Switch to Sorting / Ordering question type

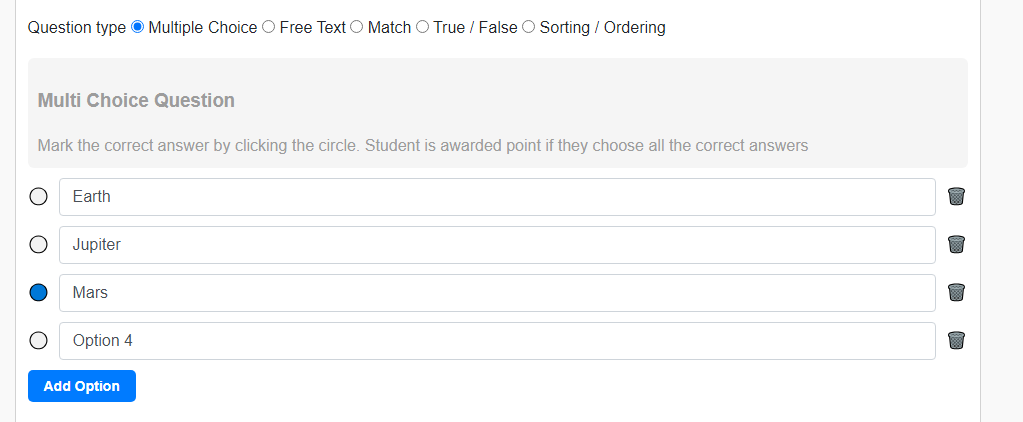(x=528, y=27)
